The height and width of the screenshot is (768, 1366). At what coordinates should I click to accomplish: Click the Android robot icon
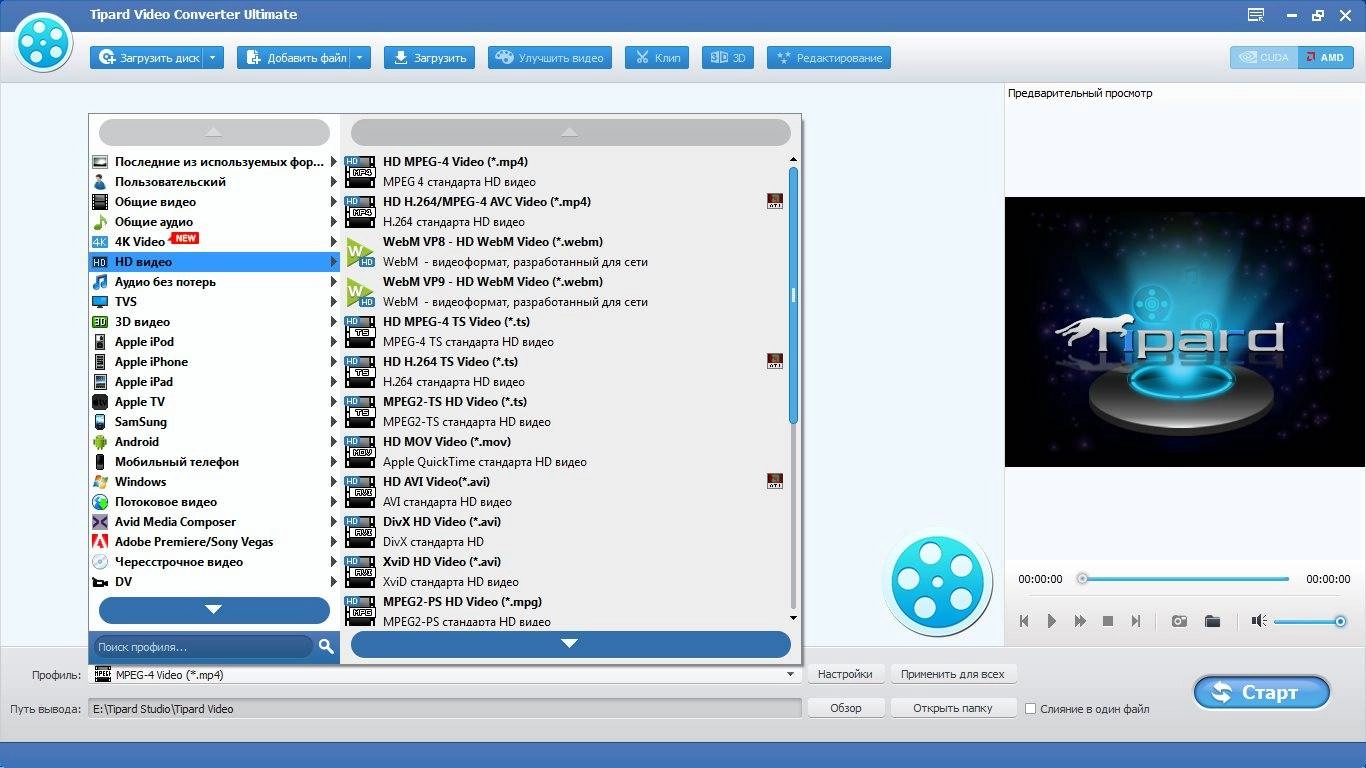[100, 441]
